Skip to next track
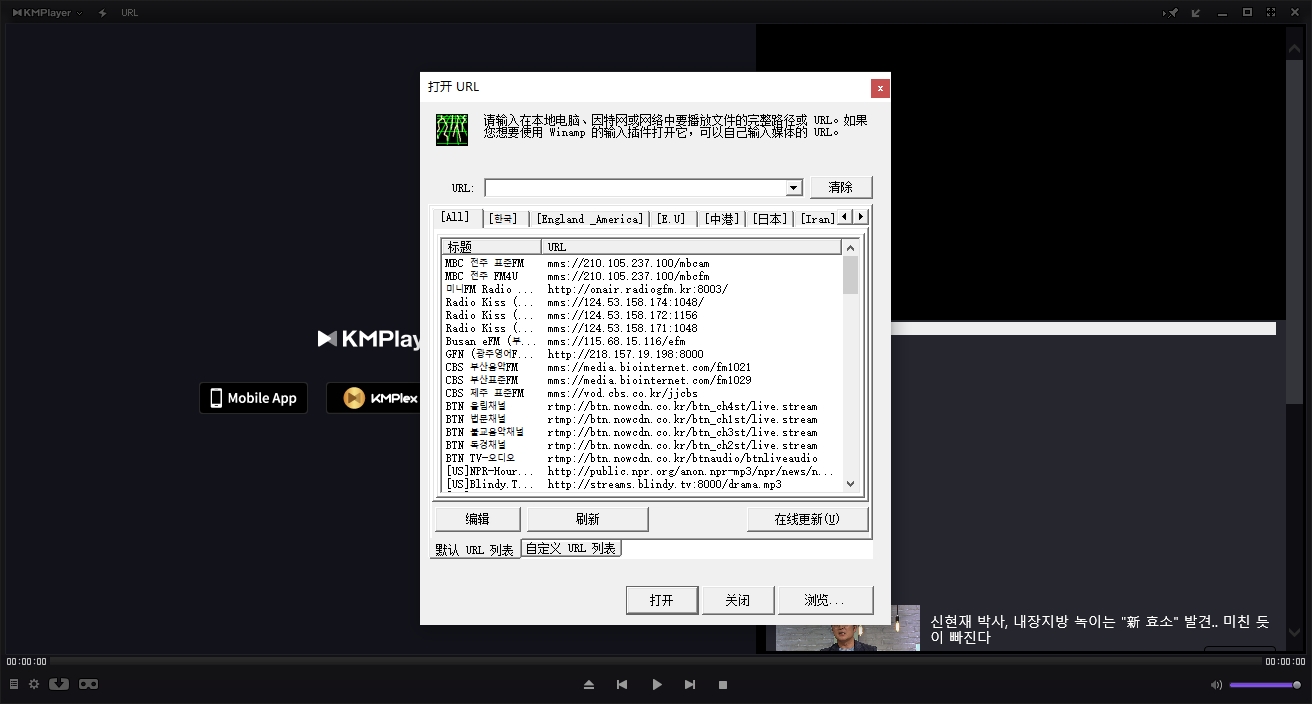The image size is (1312, 704). click(x=690, y=685)
